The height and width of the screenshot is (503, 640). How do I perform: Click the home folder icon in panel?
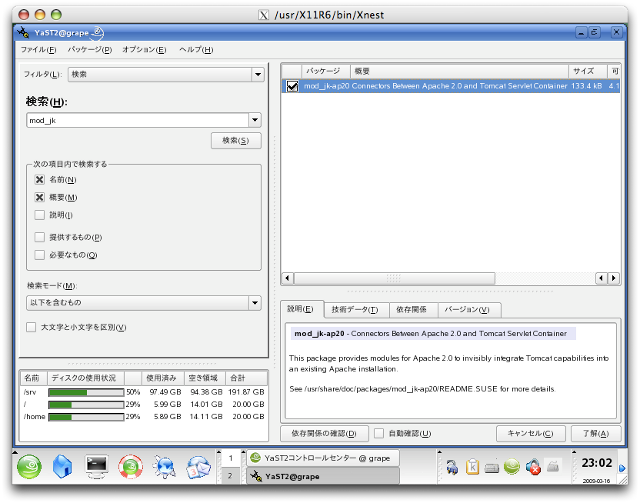(x=61, y=466)
